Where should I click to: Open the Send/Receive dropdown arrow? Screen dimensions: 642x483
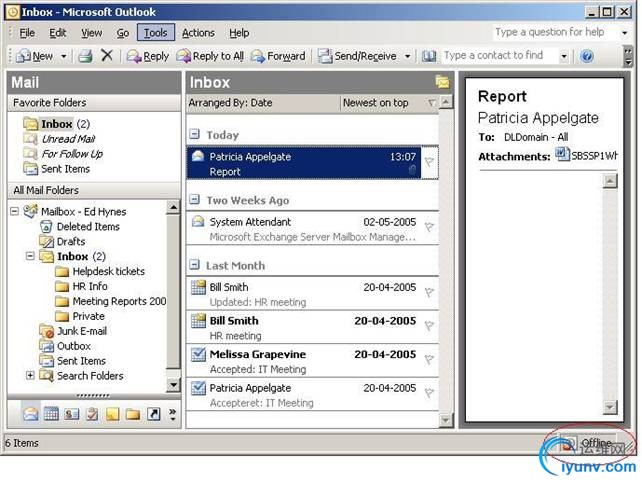tap(407, 56)
